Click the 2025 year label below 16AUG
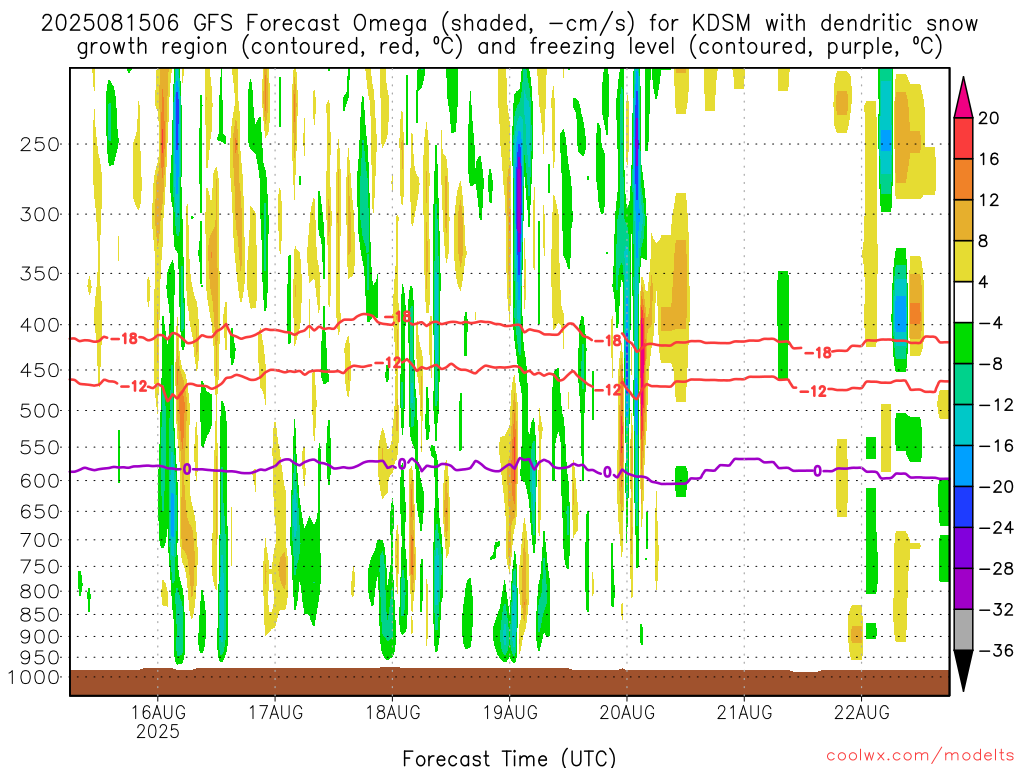 [x=158, y=731]
